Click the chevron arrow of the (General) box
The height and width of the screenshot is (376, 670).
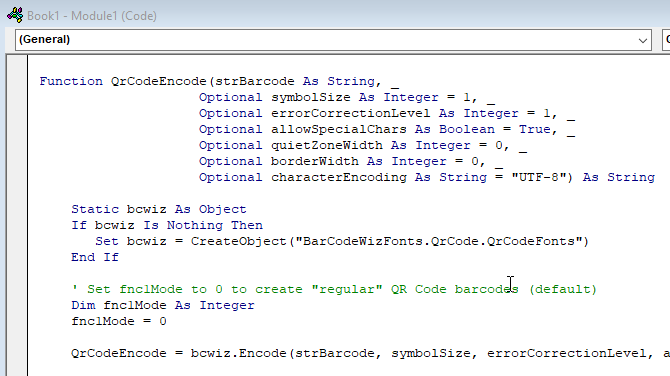click(x=642, y=41)
